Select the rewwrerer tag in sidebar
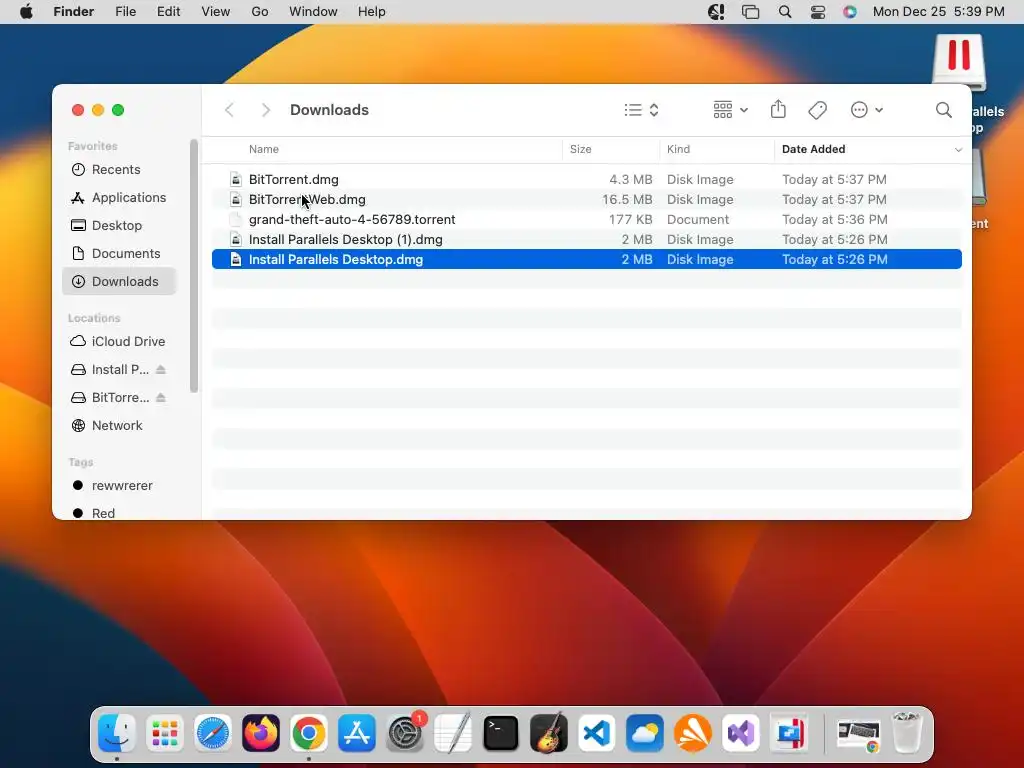The height and width of the screenshot is (768, 1024). [x=120, y=486]
